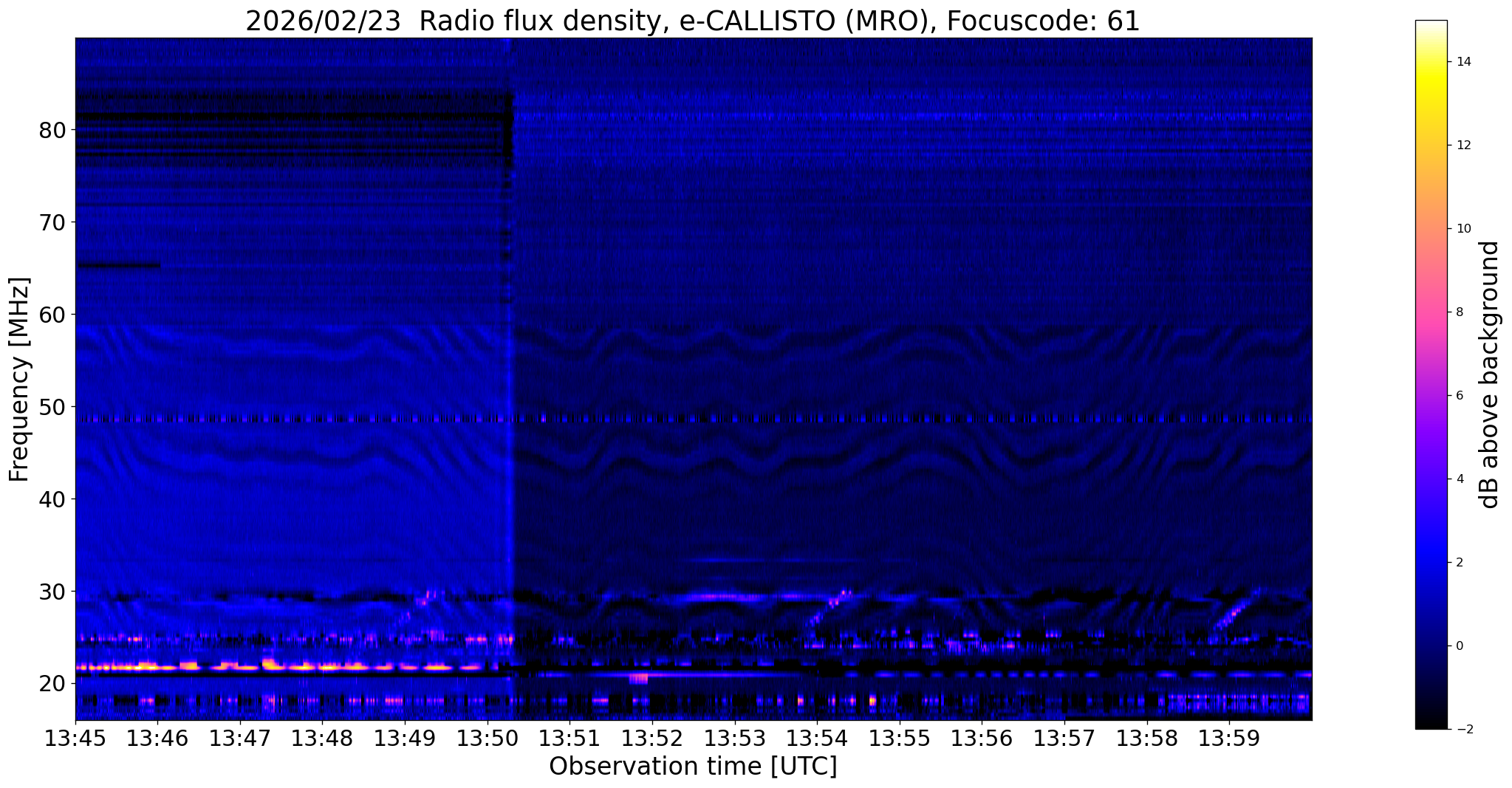
Task: Click the colorbar gradient strip
Action: tap(1431, 374)
